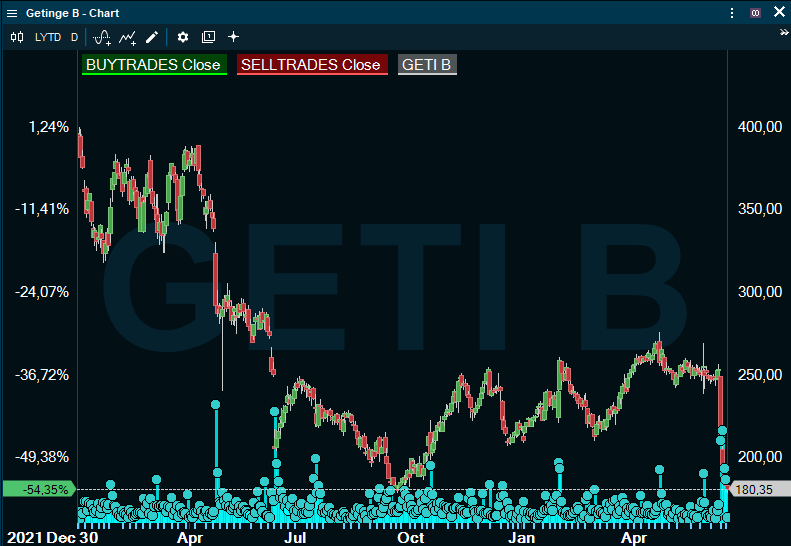Image resolution: width=791 pixels, height=546 pixels.
Task: Click the -54,35% current value label
Action: coord(39,489)
